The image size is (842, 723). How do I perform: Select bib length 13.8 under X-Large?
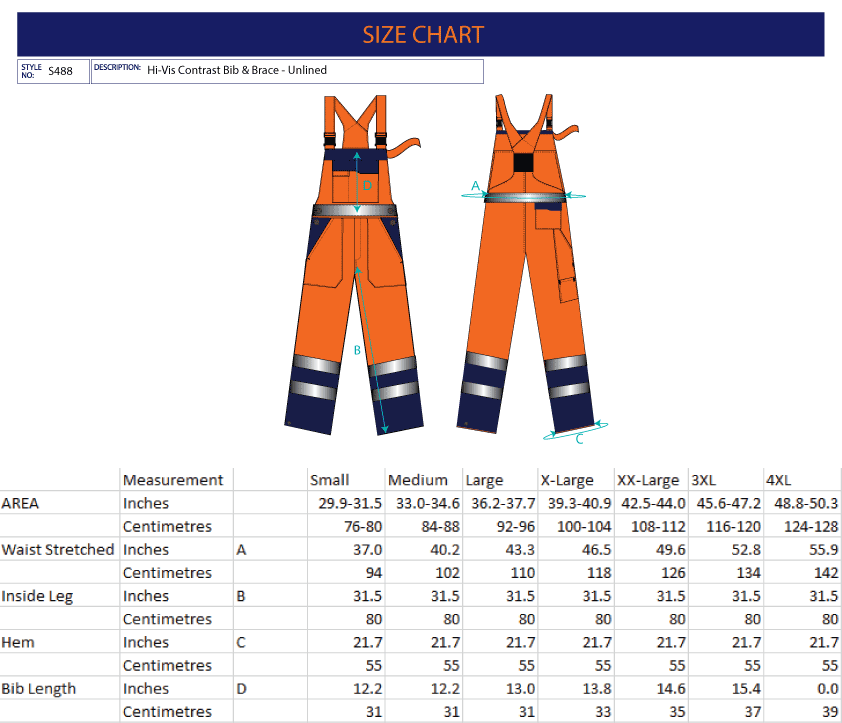point(597,689)
